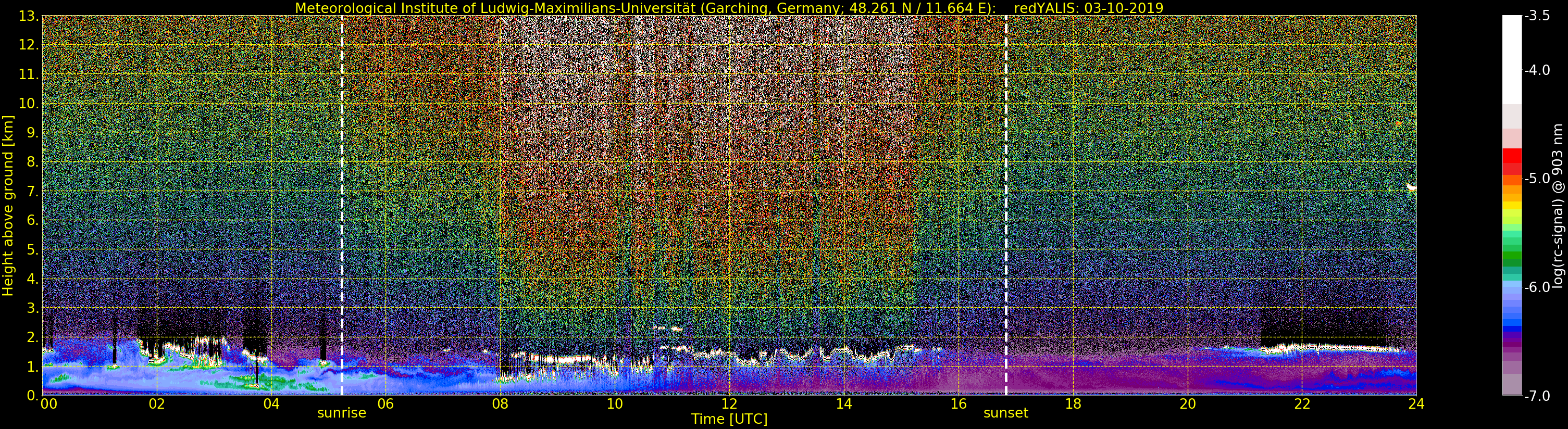Click the y-axis tick label '7.'
This screenshot has width=1568, height=429.
click(x=32, y=191)
